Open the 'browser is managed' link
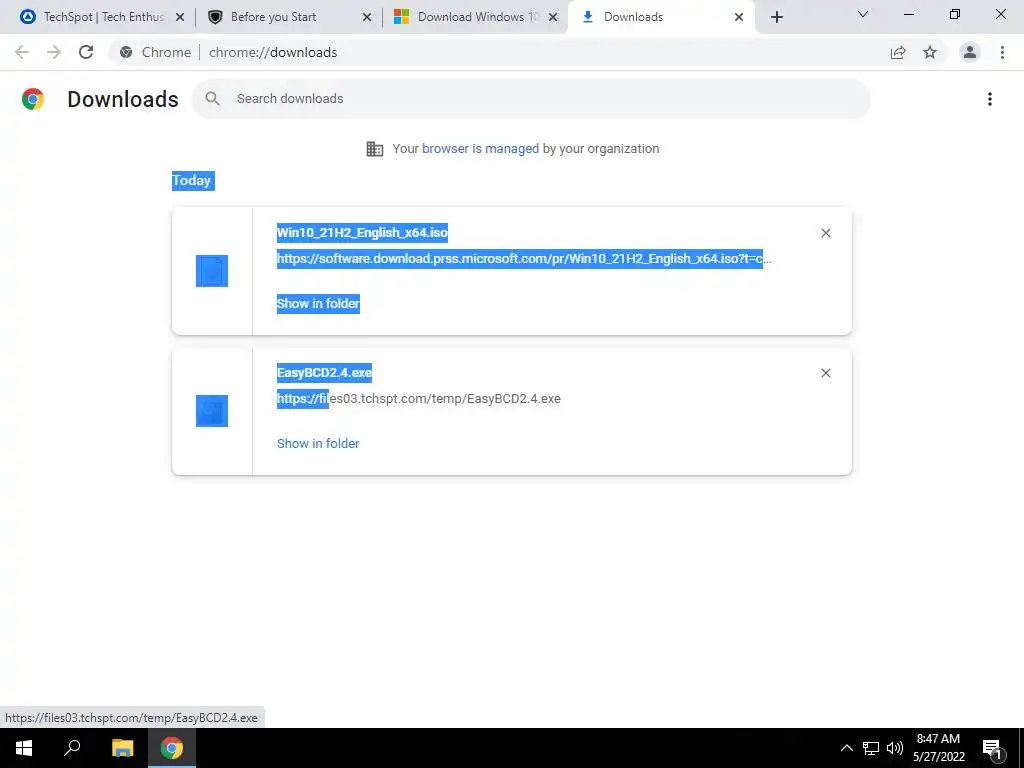This screenshot has height=768, width=1024. 480,148
